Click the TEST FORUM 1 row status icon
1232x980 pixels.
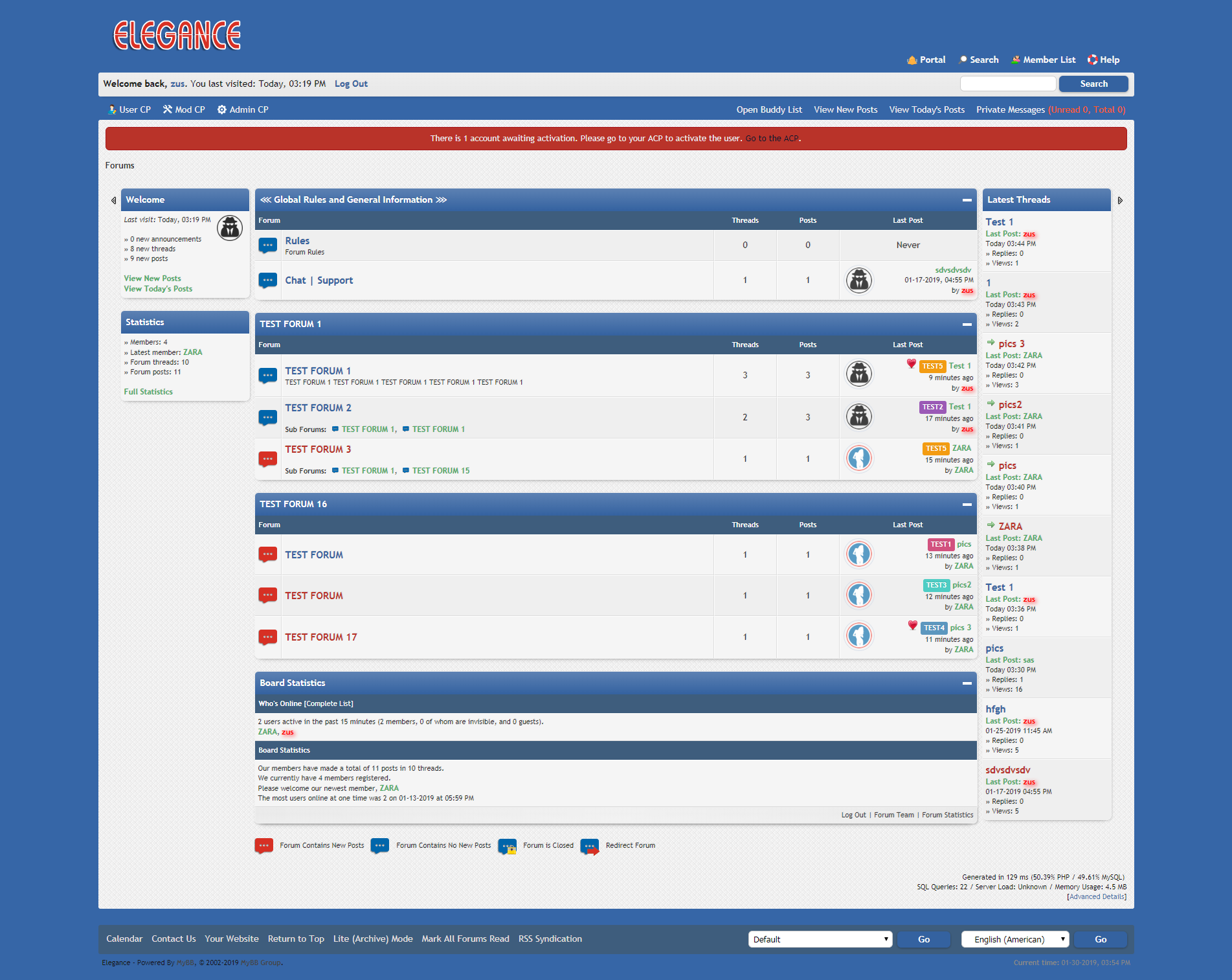268,375
